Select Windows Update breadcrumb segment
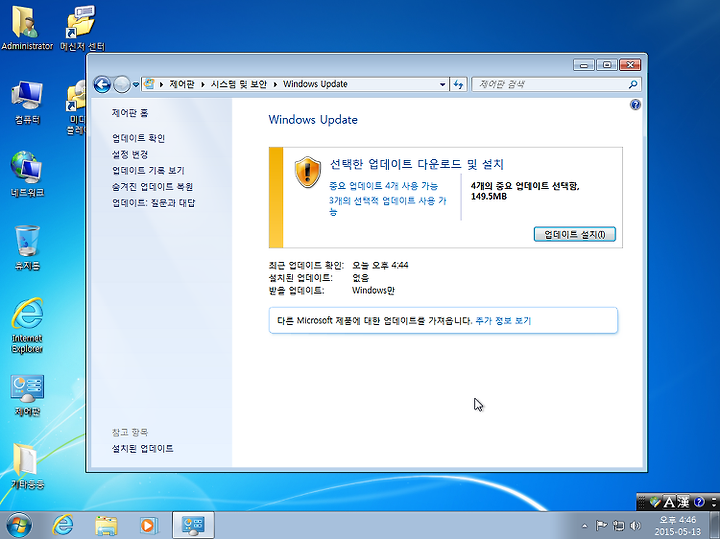 coord(315,84)
